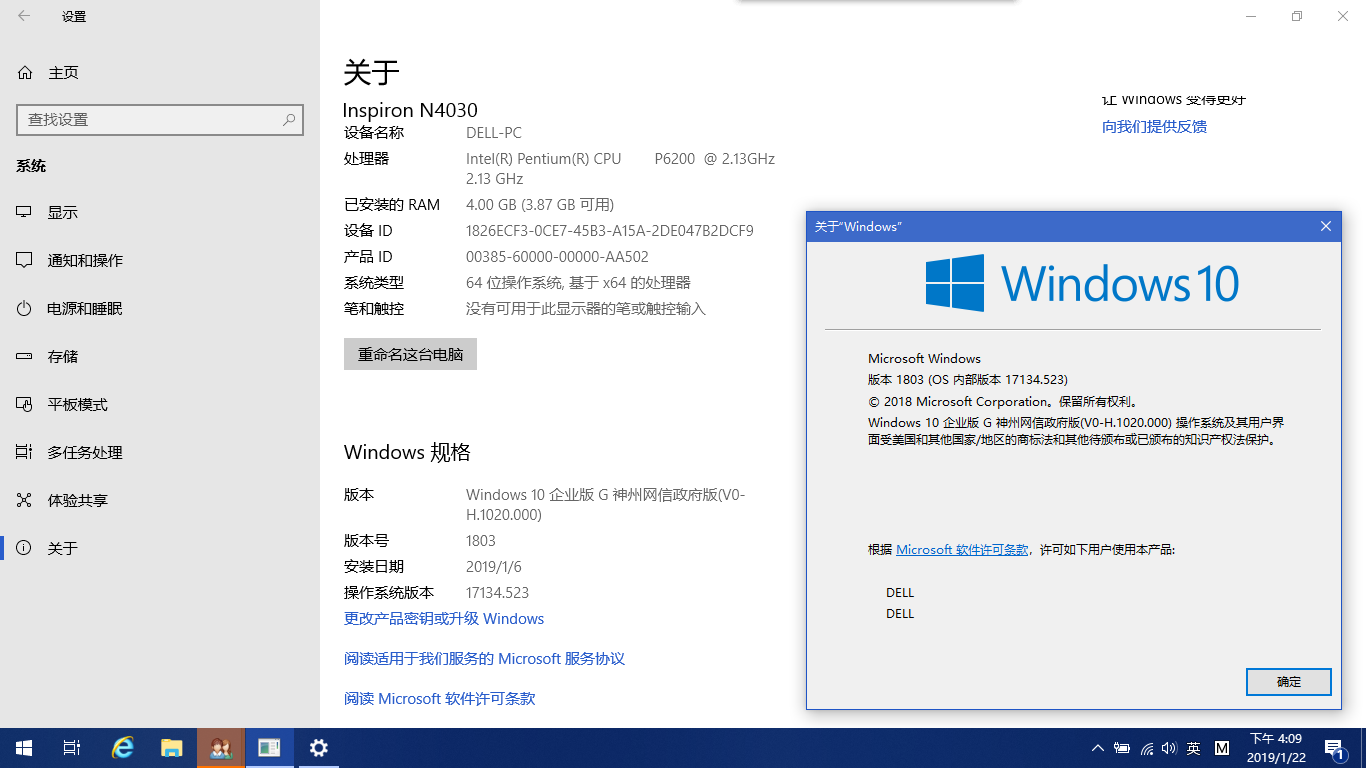Open the 显示 (Display) settings page
This screenshot has height=768, width=1366.
[62, 213]
